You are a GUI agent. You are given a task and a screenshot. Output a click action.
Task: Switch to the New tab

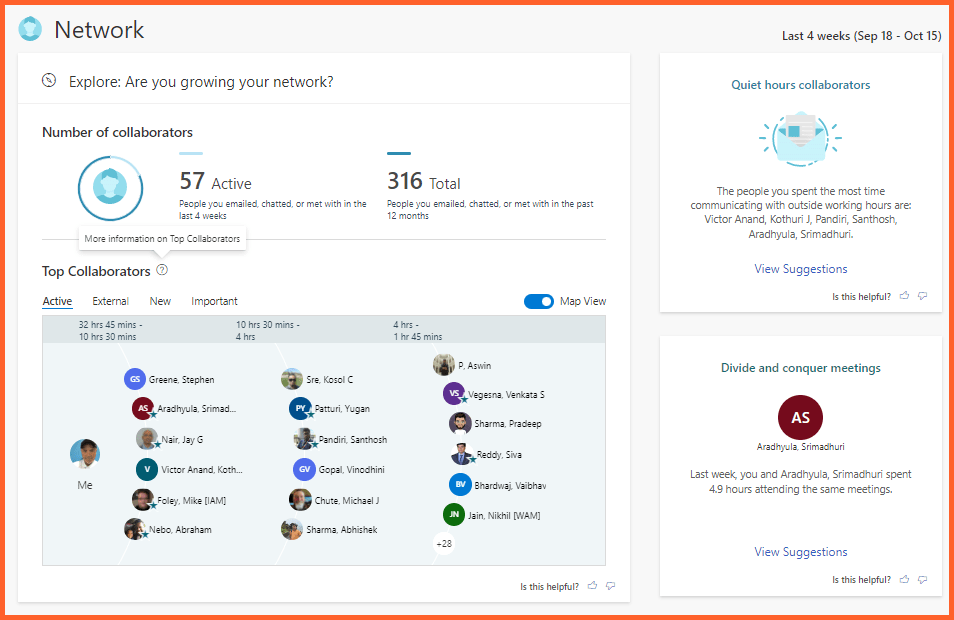click(x=160, y=301)
